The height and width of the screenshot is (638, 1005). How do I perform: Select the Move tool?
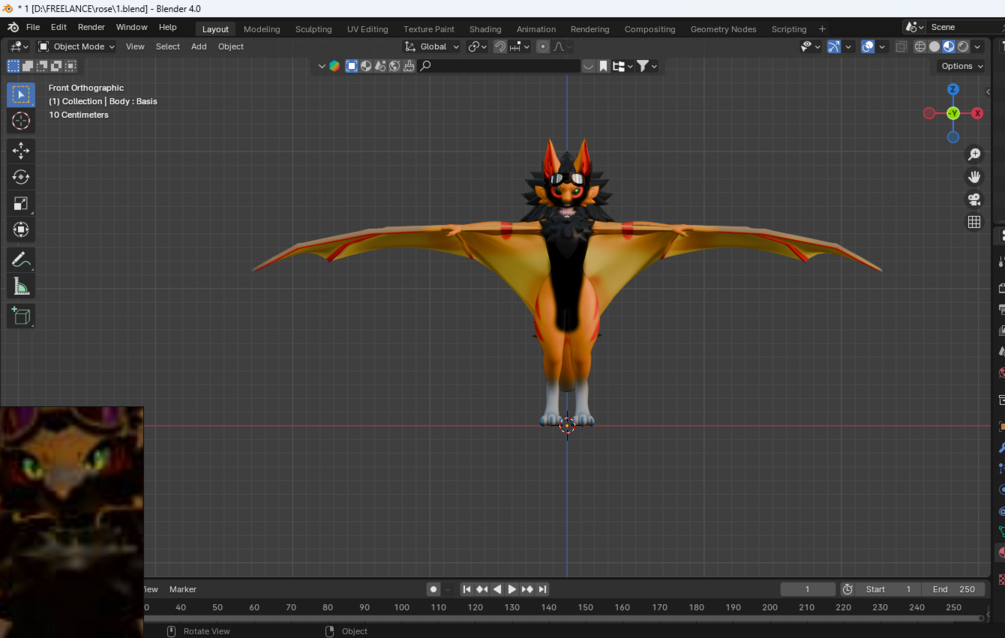[x=20, y=148]
